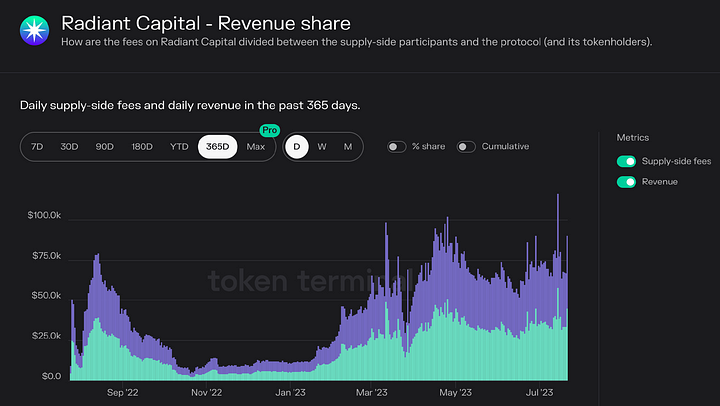Choose the 180D time range
Screen dimensions: 720x406
click(142, 147)
